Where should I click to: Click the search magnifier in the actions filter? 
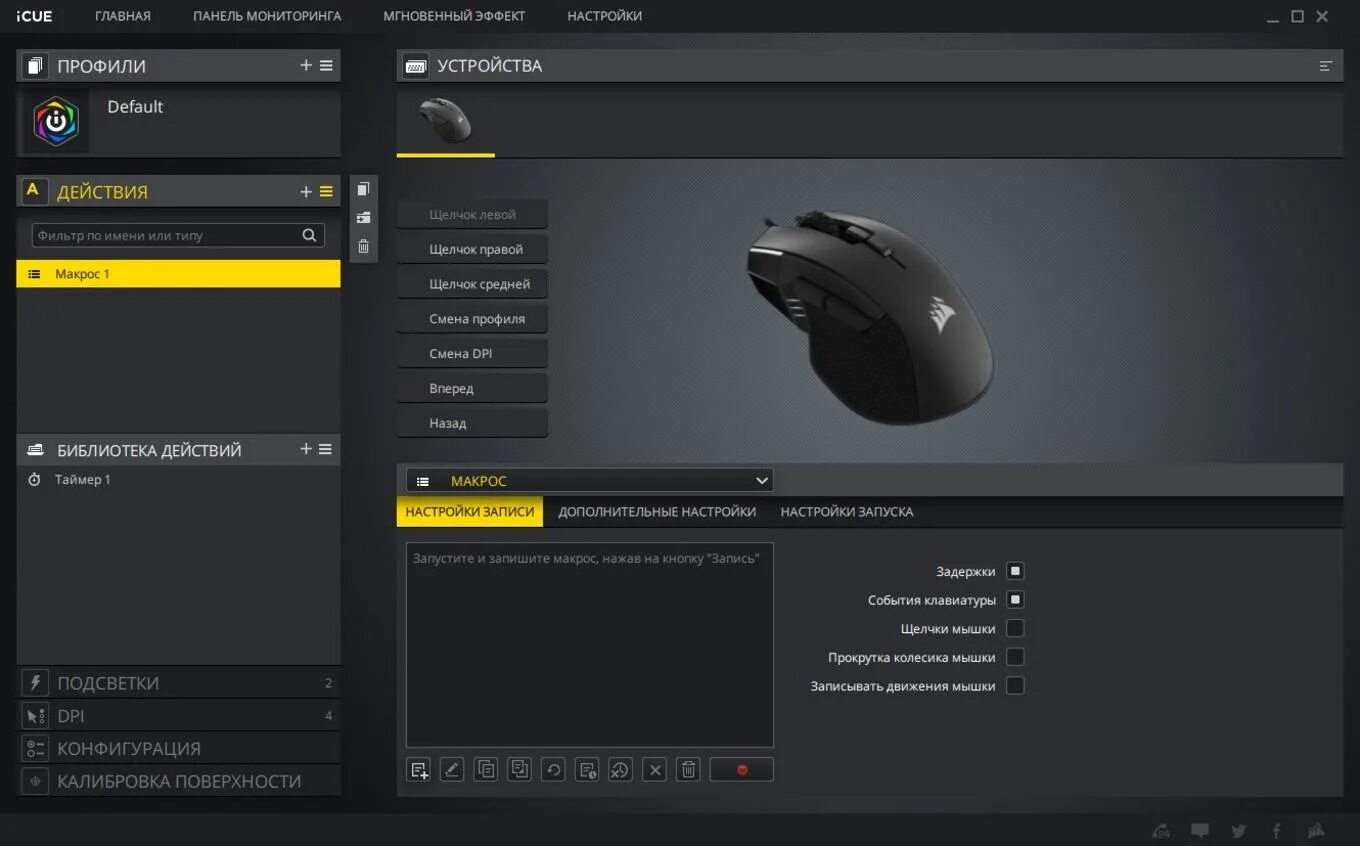tap(310, 235)
